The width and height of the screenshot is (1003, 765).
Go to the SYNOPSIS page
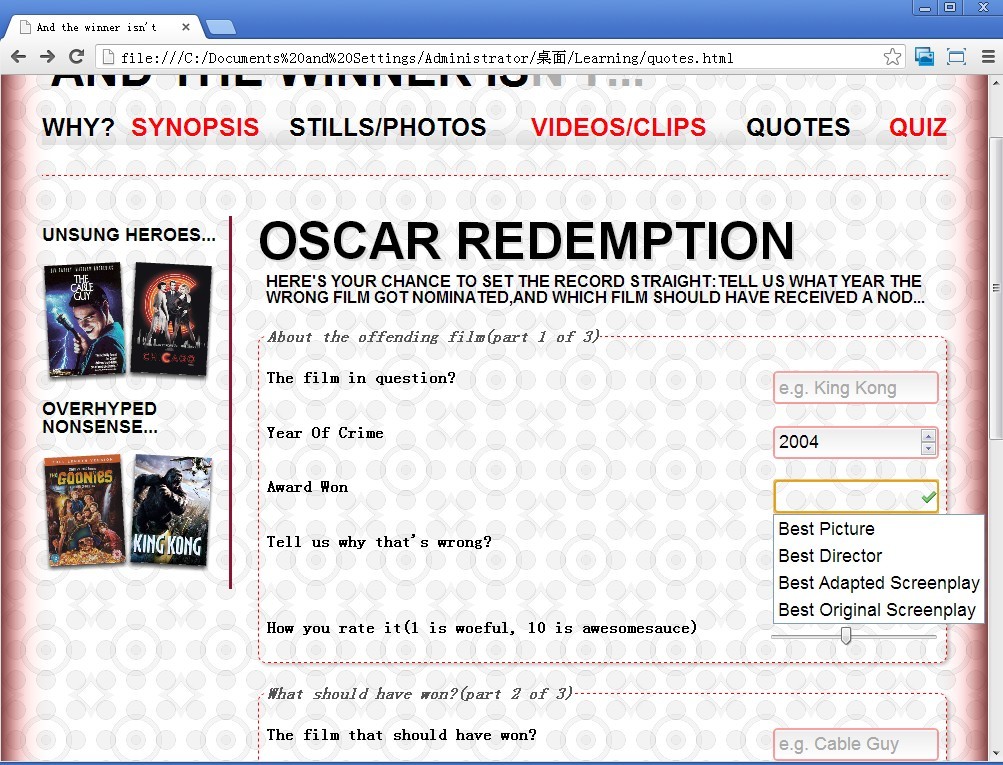pos(195,127)
